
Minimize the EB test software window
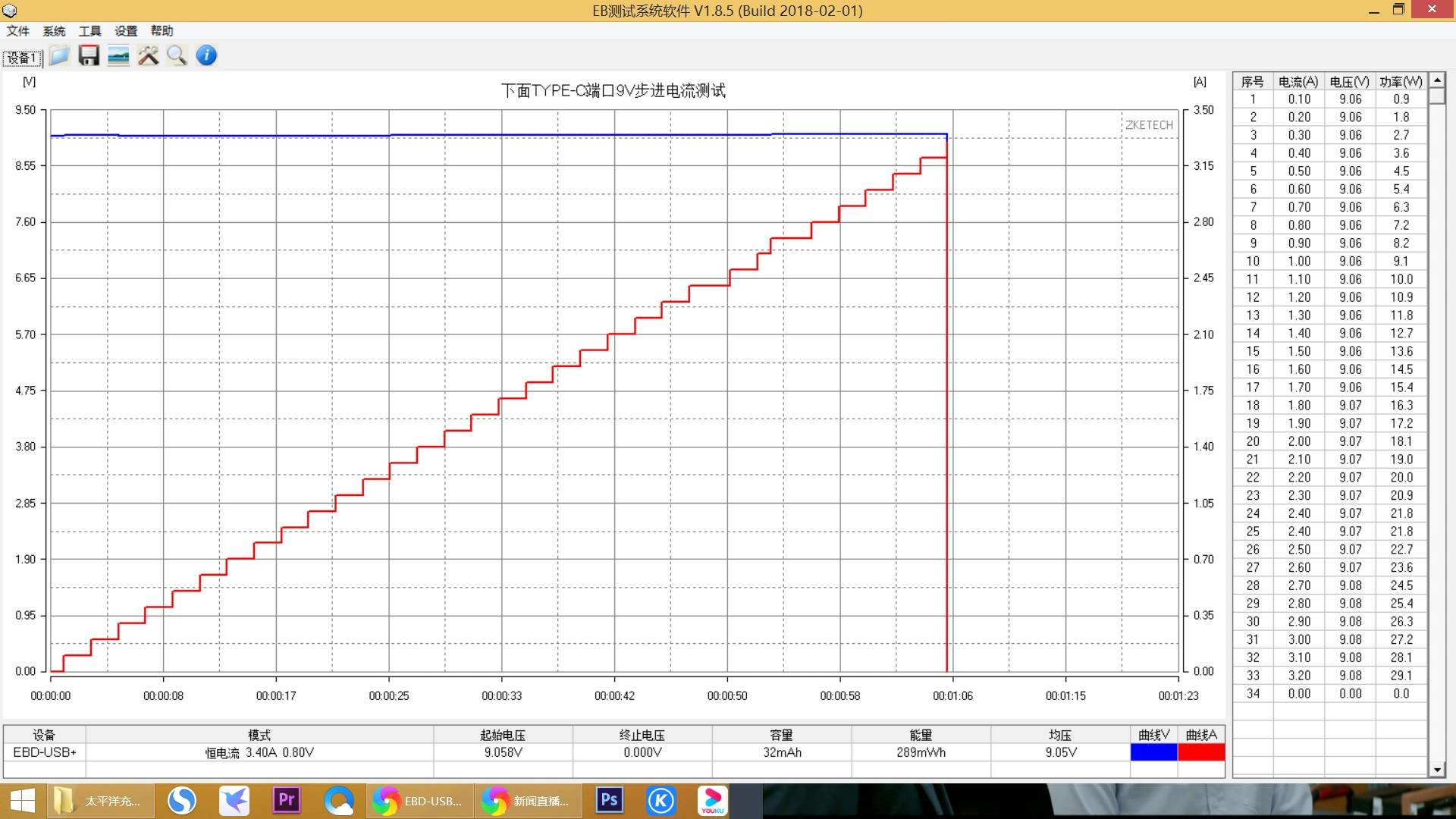[x=1373, y=11]
